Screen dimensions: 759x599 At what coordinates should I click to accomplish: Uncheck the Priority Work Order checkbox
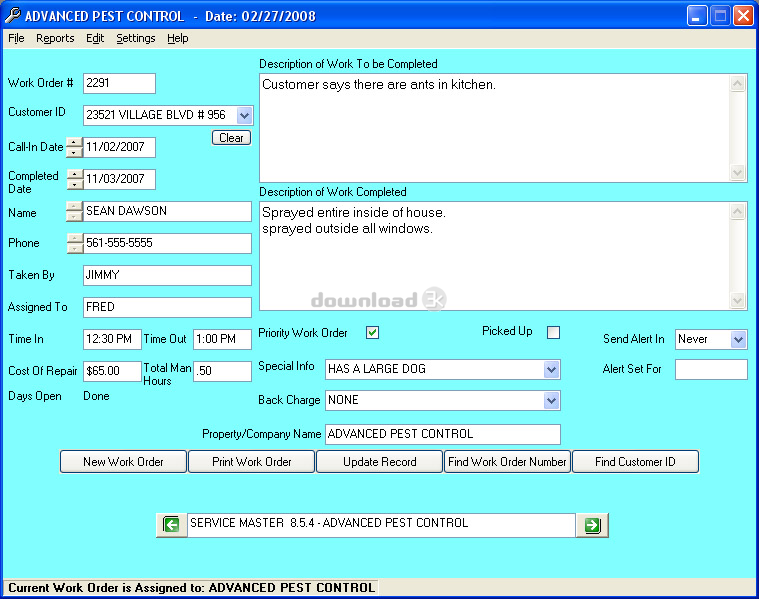point(373,333)
